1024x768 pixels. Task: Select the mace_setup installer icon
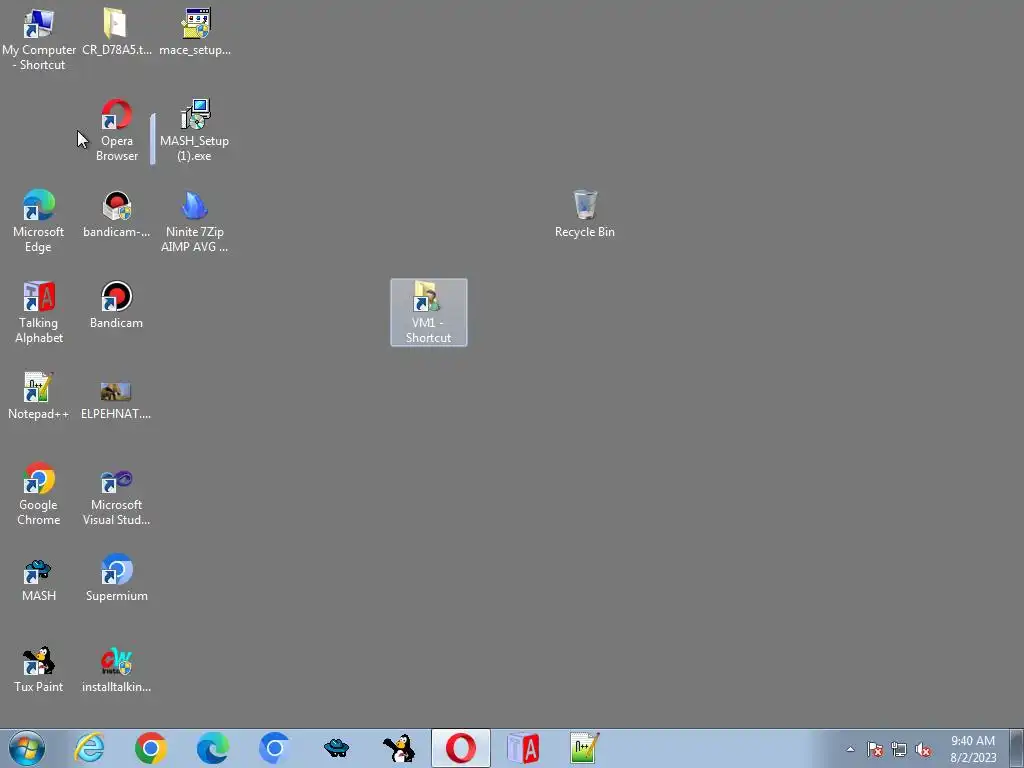coord(195,32)
